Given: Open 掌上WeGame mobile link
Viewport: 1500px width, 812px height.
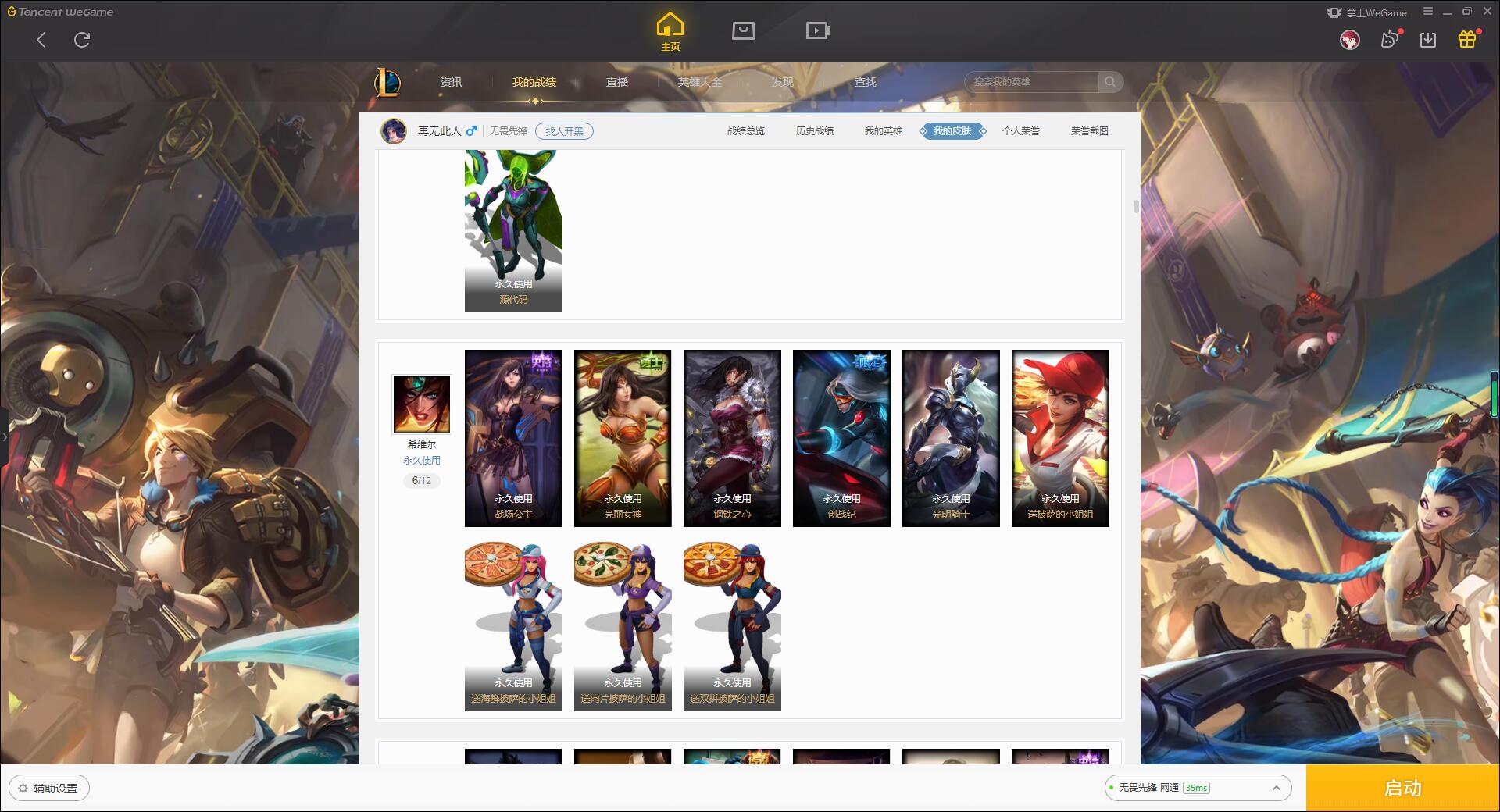Looking at the screenshot, I should pos(1366,12).
